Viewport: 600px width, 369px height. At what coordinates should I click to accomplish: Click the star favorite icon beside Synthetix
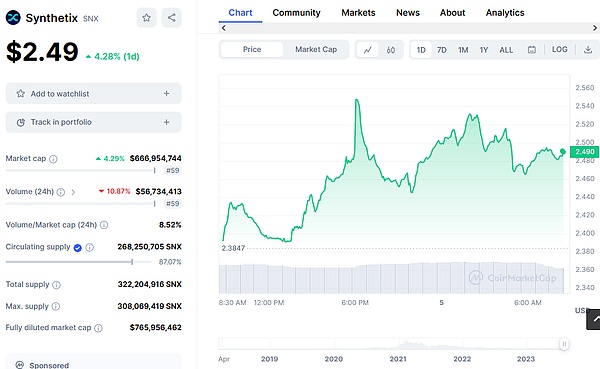click(x=146, y=18)
